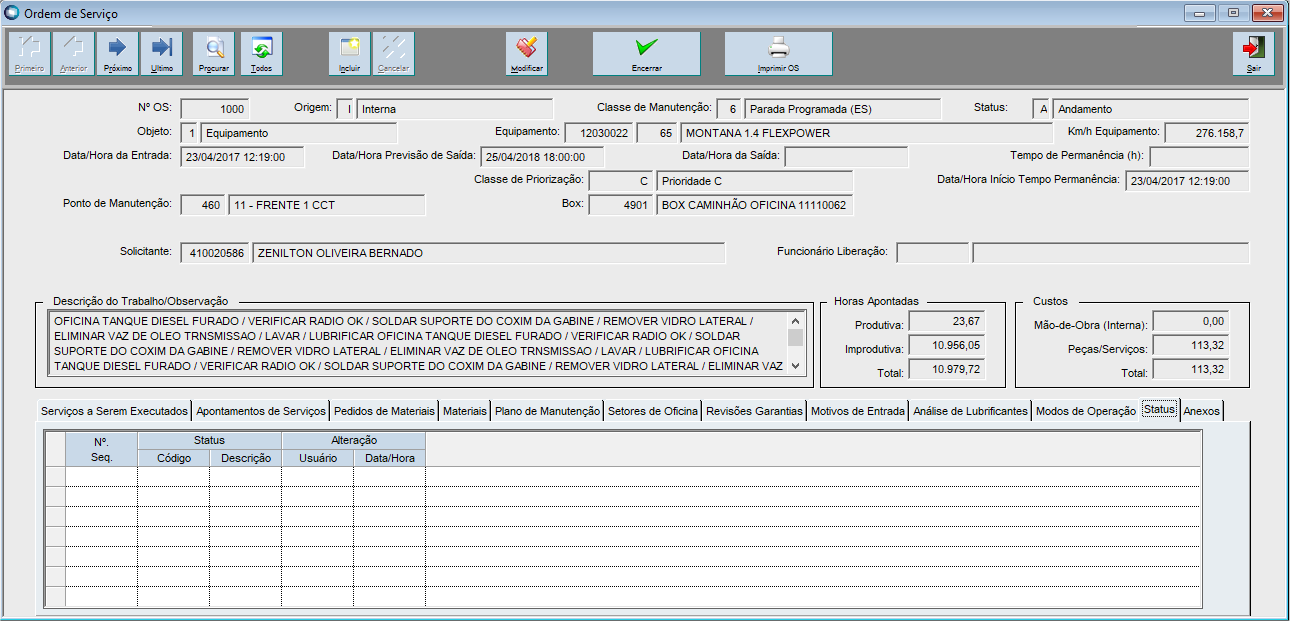The height and width of the screenshot is (621, 1290).
Task: Click Nº. Seq. column header
Action: (x=101, y=449)
